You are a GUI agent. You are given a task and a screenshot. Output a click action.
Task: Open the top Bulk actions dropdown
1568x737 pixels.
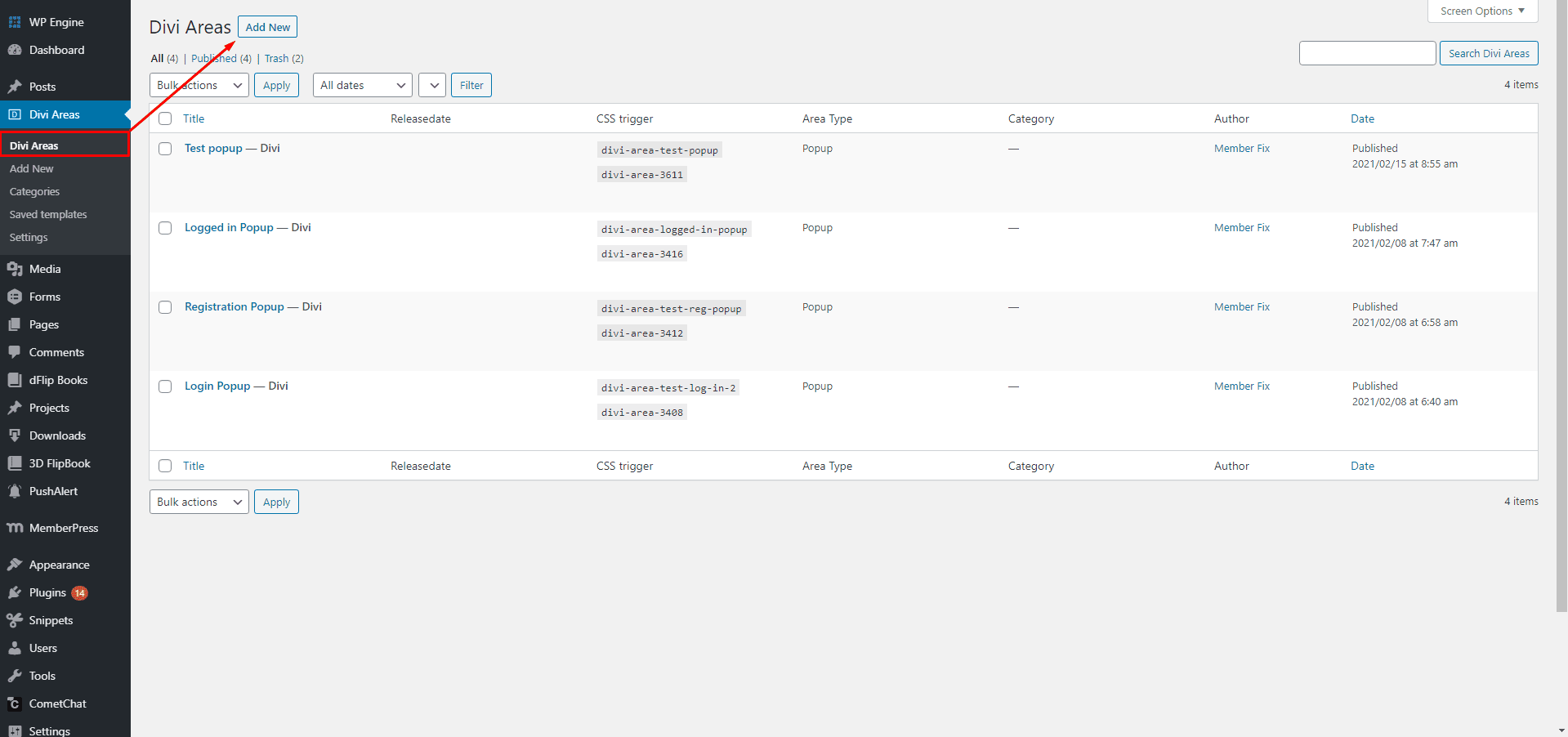[x=199, y=85]
